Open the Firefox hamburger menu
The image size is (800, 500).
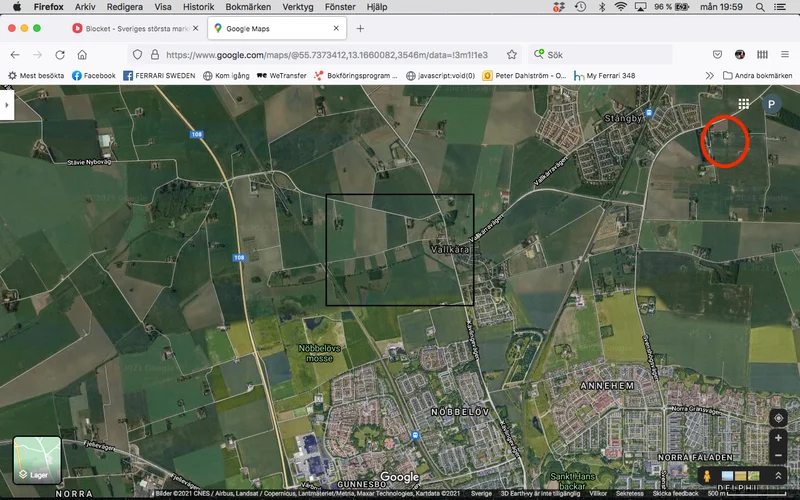785,55
